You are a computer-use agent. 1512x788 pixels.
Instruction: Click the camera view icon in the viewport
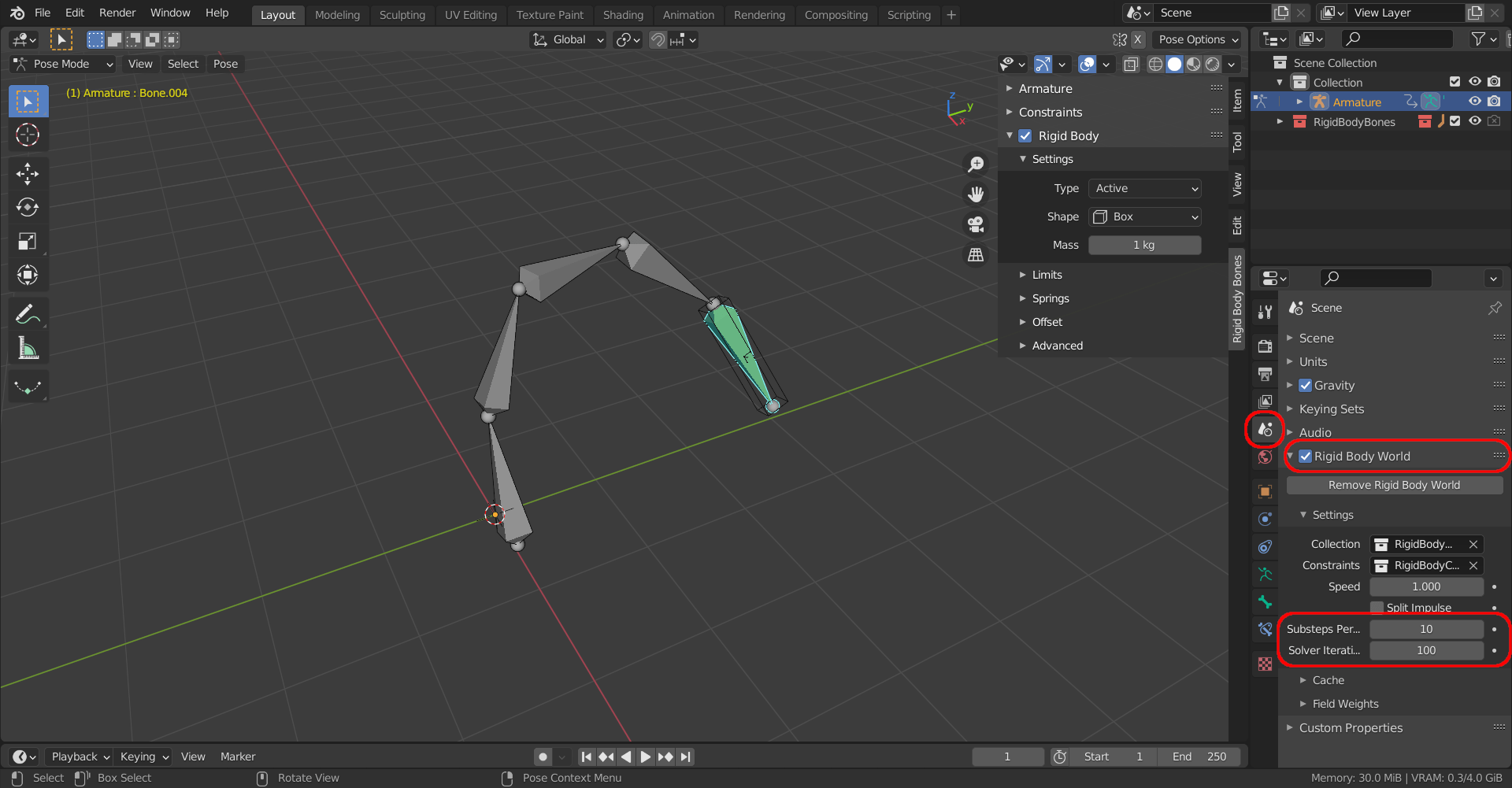click(976, 225)
